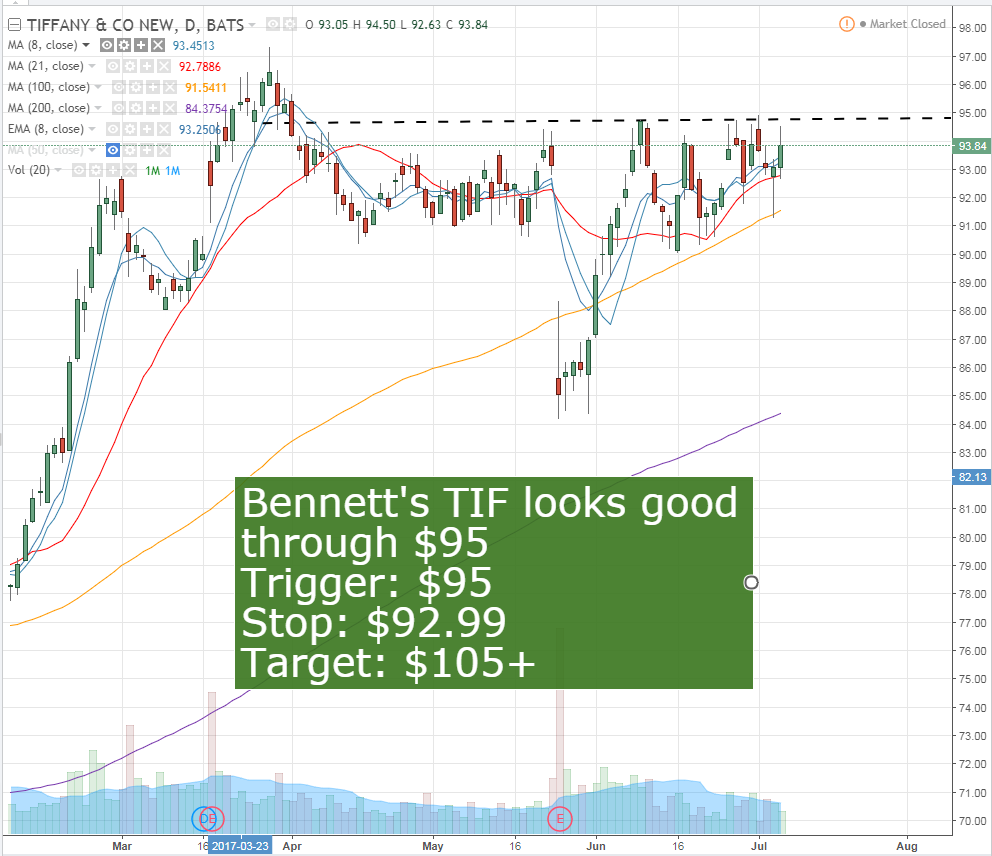Toggle visibility of MA (21, close)

pos(113,66)
